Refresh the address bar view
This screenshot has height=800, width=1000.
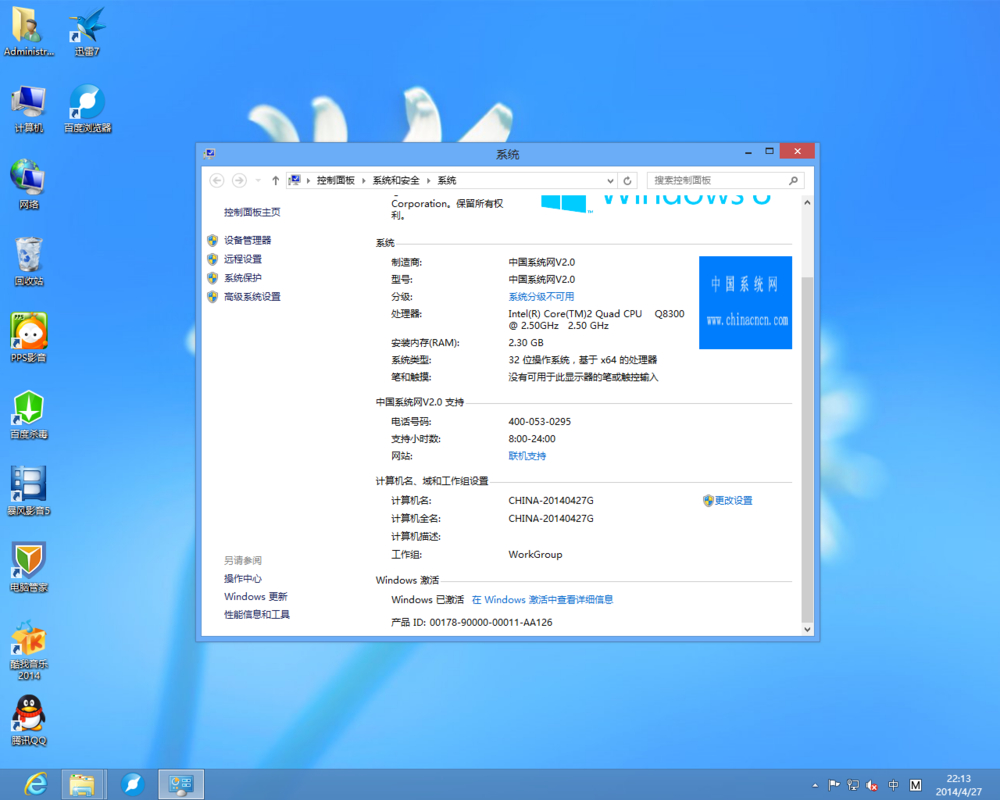pos(627,181)
